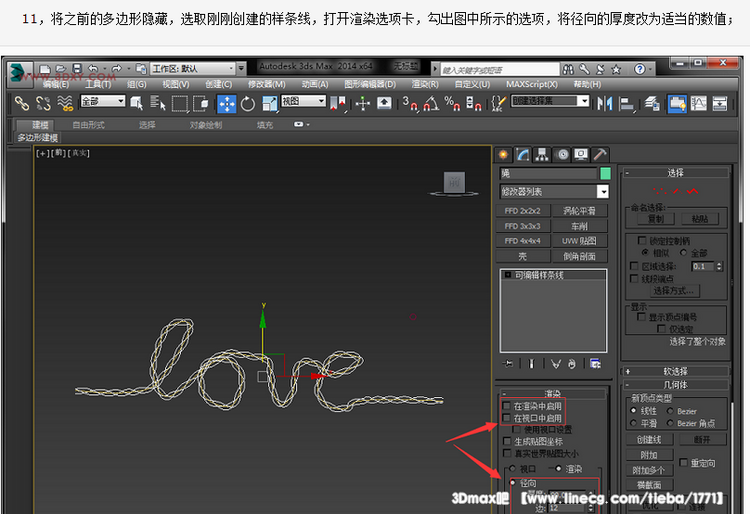Switch to the Create panel tab
The width and height of the screenshot is (750, 514).
pyautogui.click(x=503, y=154)
